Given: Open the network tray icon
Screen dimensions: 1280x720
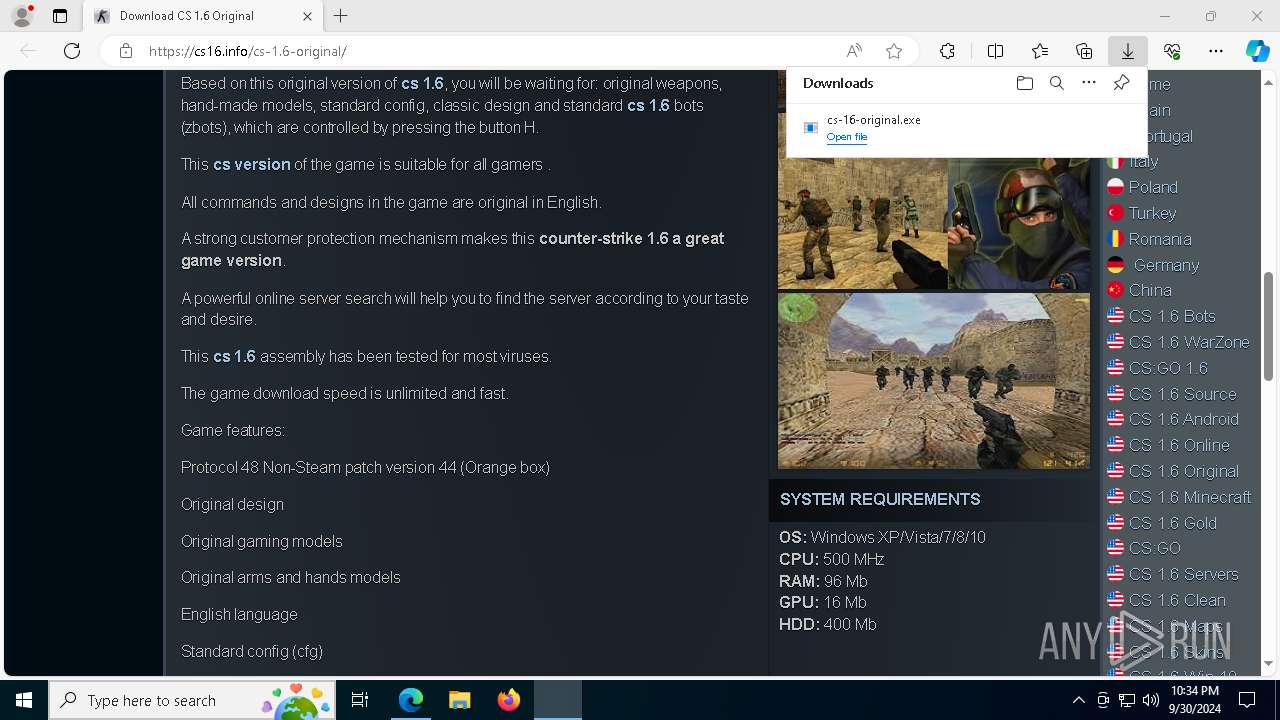Looking at the screenshot, I should (1127, 700).
